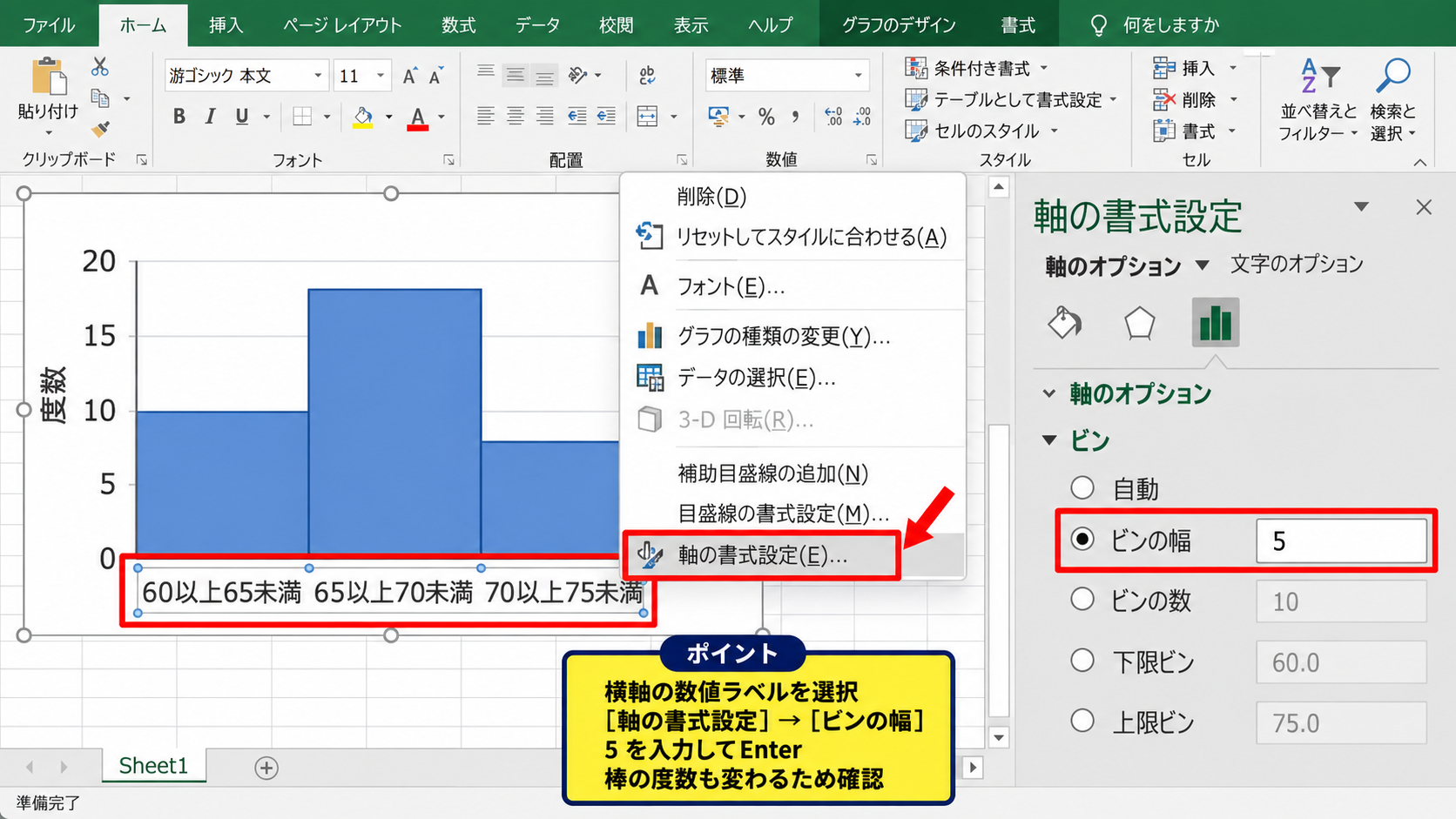
Task: Select the 上限ビン radio button
Action: point(1082,721)
